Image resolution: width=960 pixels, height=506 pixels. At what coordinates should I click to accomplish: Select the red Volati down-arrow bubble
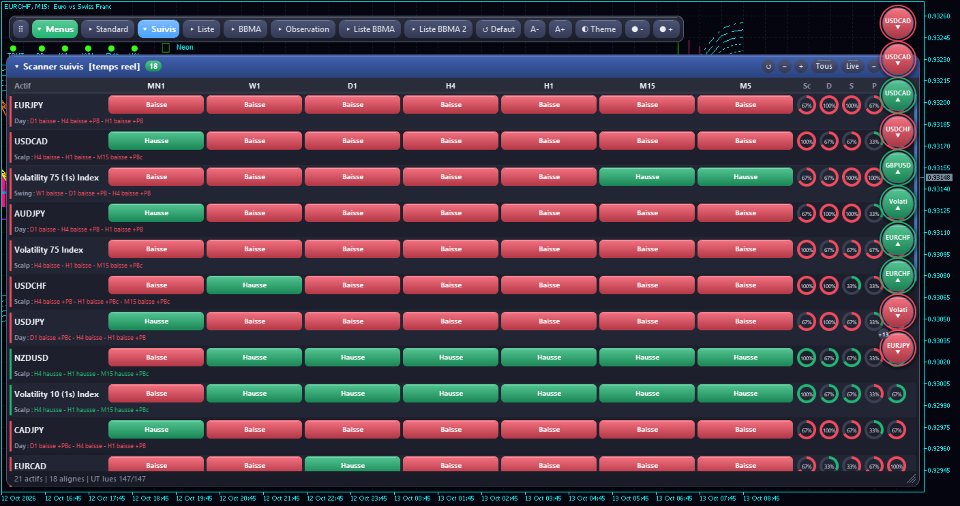pos(898,312)
